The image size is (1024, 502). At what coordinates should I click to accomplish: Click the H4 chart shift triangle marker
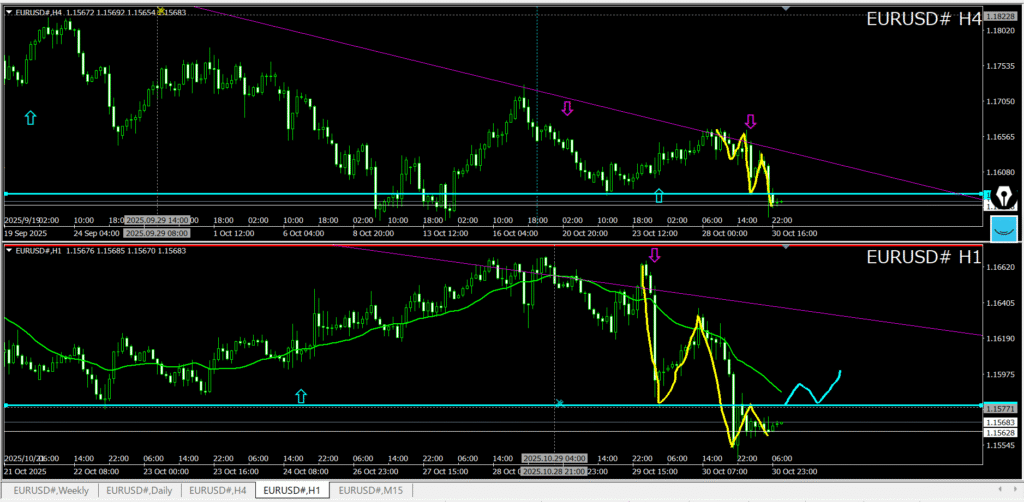point(785,8)
